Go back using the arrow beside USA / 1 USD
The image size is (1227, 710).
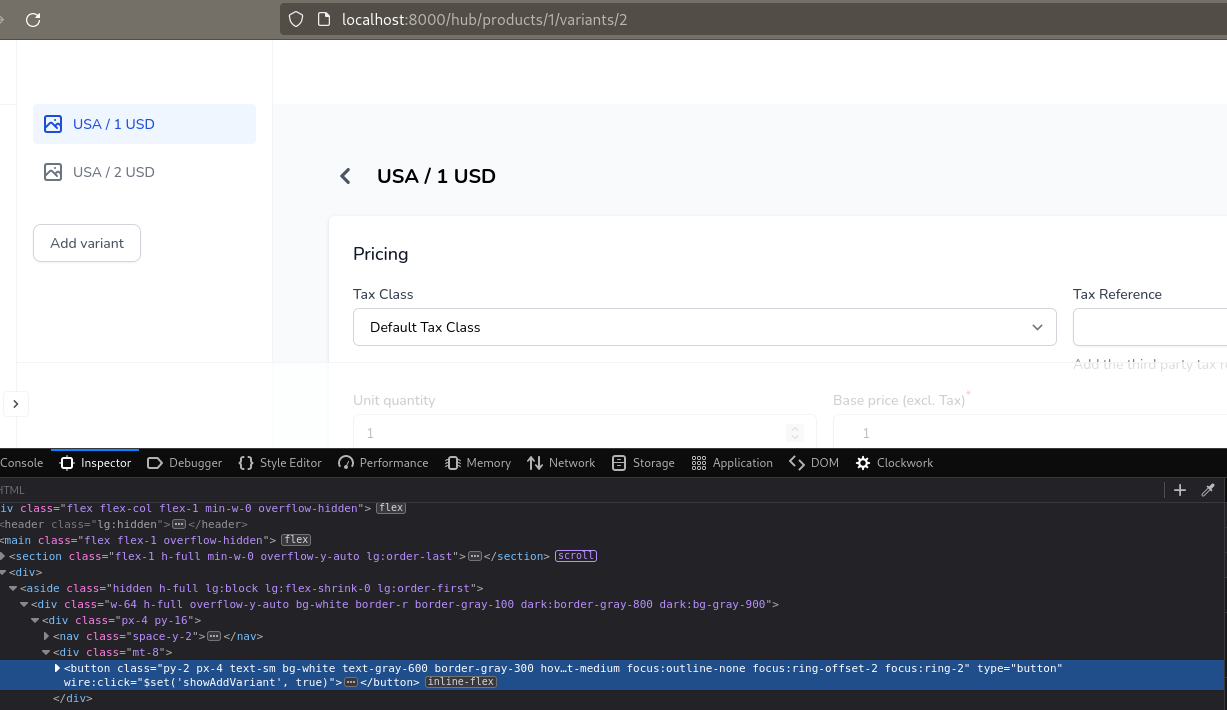coord(345,175)
